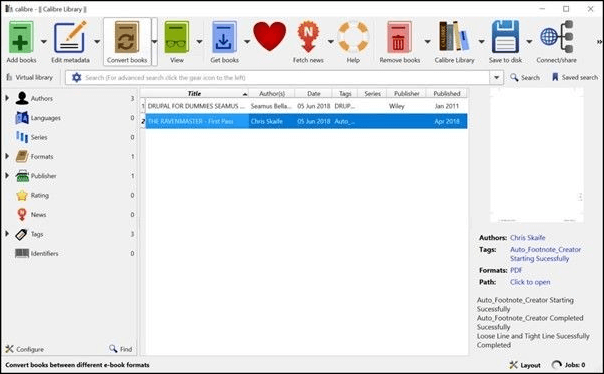Sort by the Published column header
The height and width of the screenshot is (374, 604).
click(x=446, y=93)
